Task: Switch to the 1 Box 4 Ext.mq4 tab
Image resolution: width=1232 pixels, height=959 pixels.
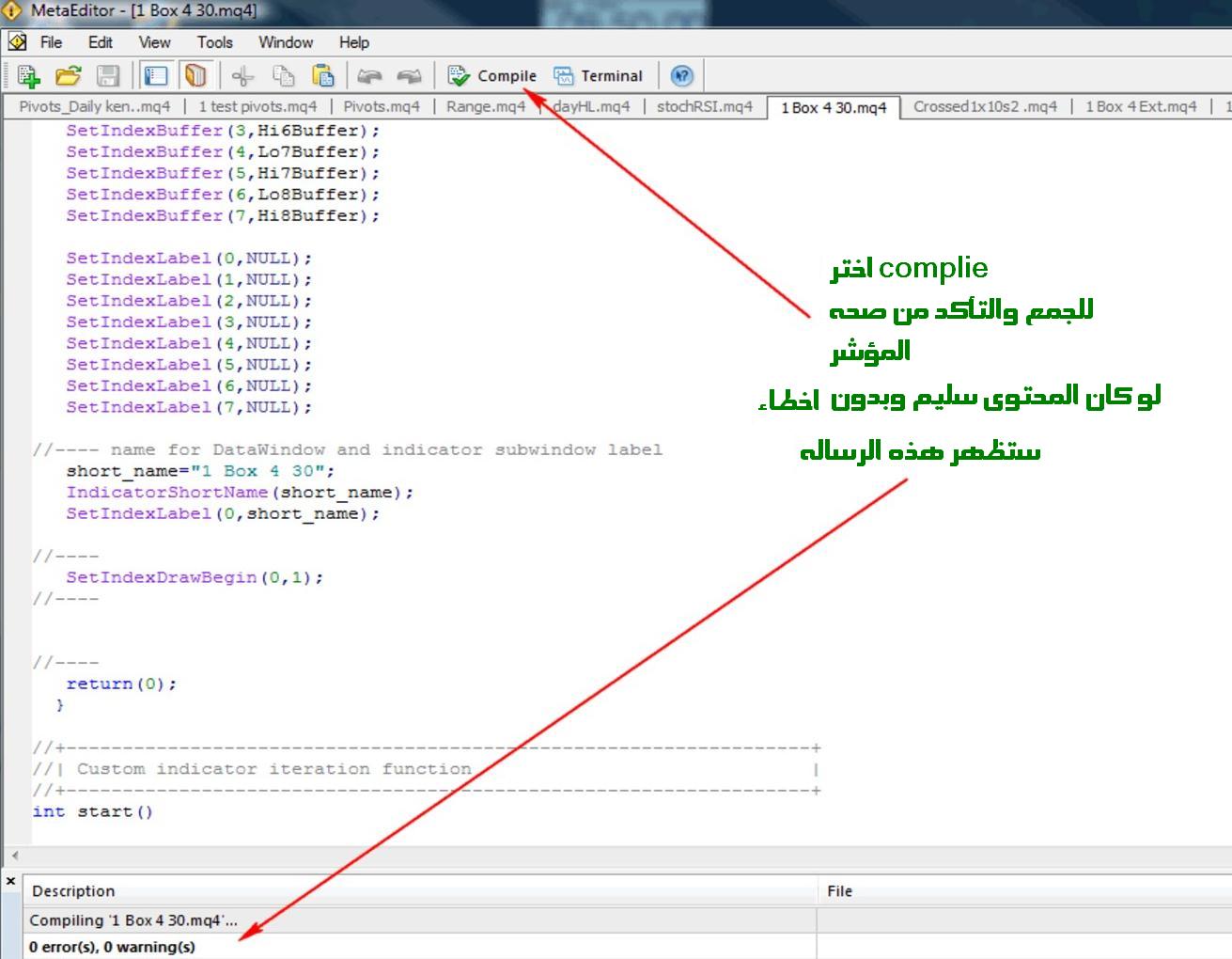Action: [1141, 106]
